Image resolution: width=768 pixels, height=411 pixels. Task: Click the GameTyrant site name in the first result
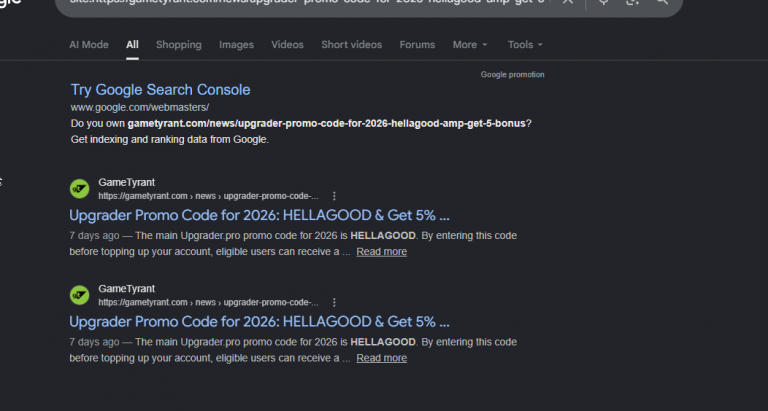point(126,182)
